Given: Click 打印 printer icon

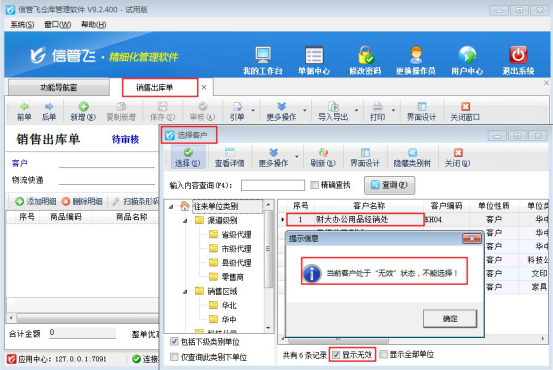Looking at the screenshot, I should click(377, 111).
